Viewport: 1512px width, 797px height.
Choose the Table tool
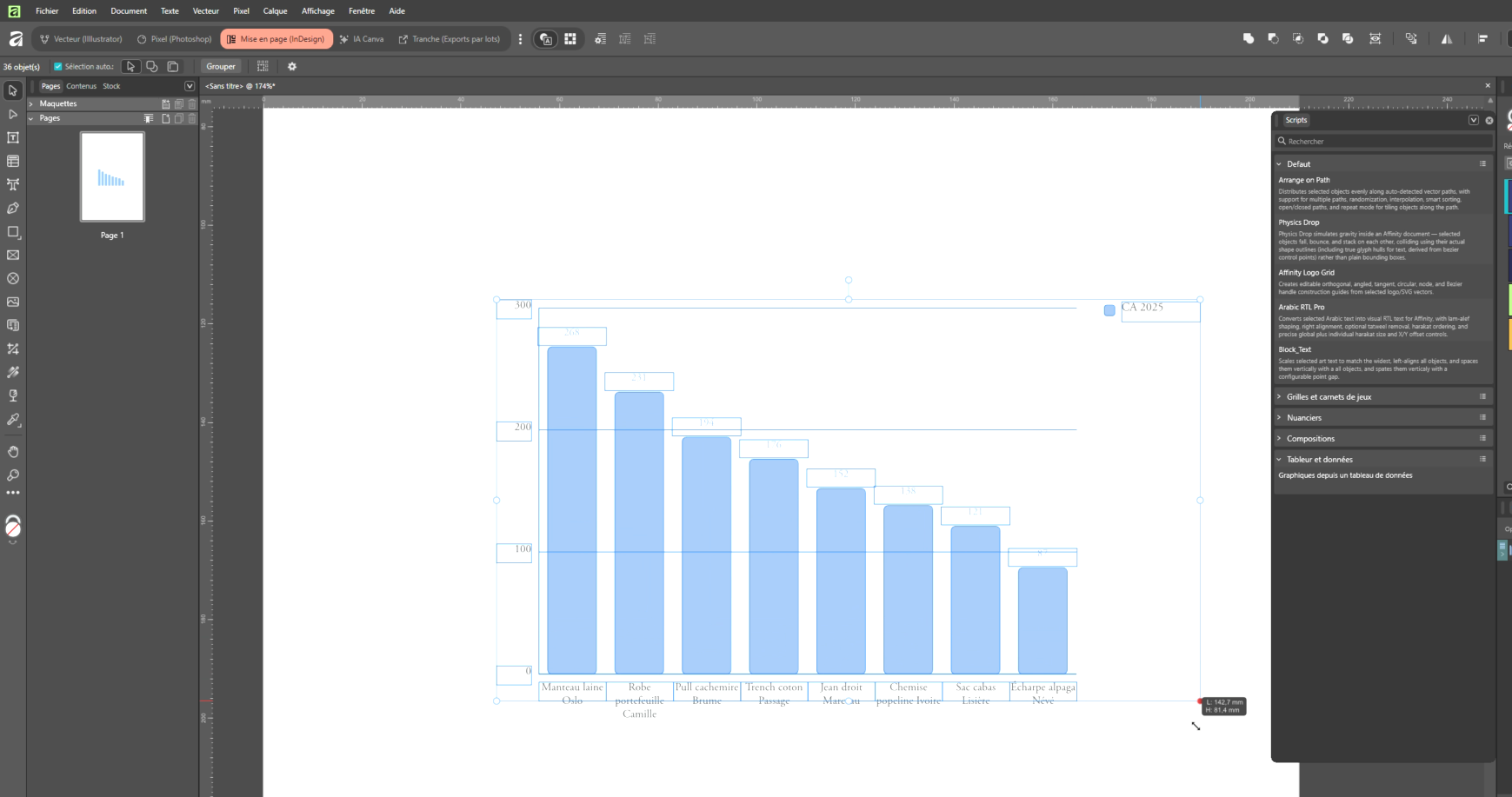pyautogui.click(x=13, y=161)
